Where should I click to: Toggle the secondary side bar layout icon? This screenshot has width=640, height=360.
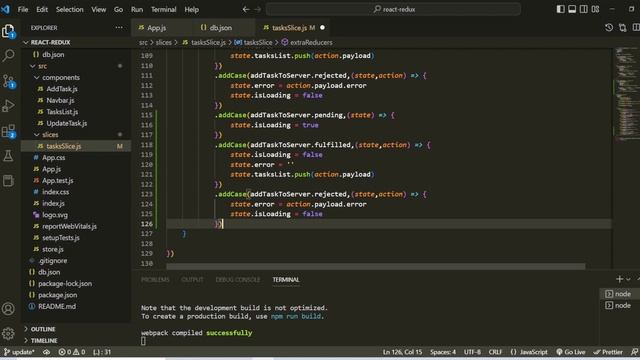tap(584, 9)
